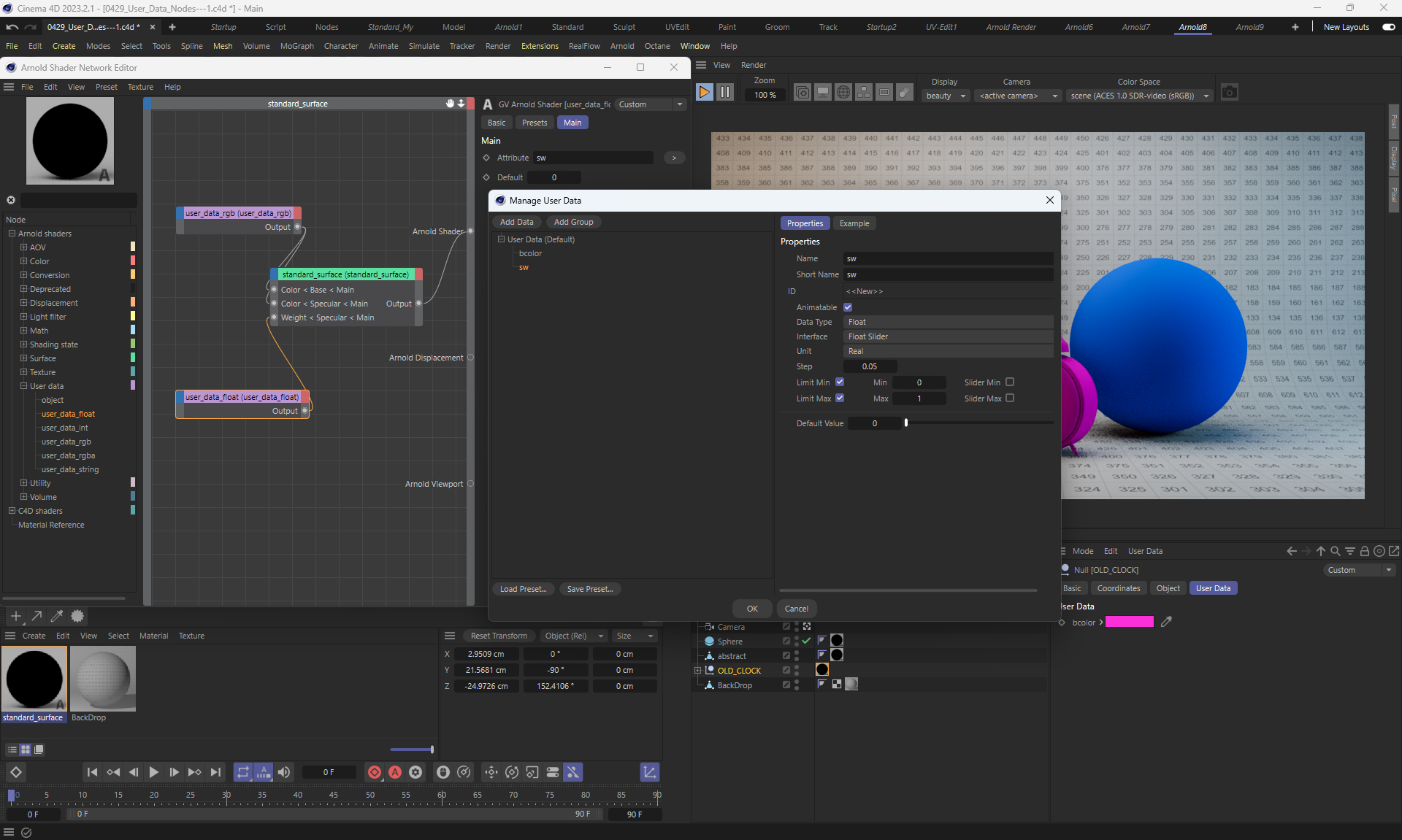This screenshot has width=1402, height=840.
Task: Collapse the User data shader tree group
Action: [x=23, y=386]
